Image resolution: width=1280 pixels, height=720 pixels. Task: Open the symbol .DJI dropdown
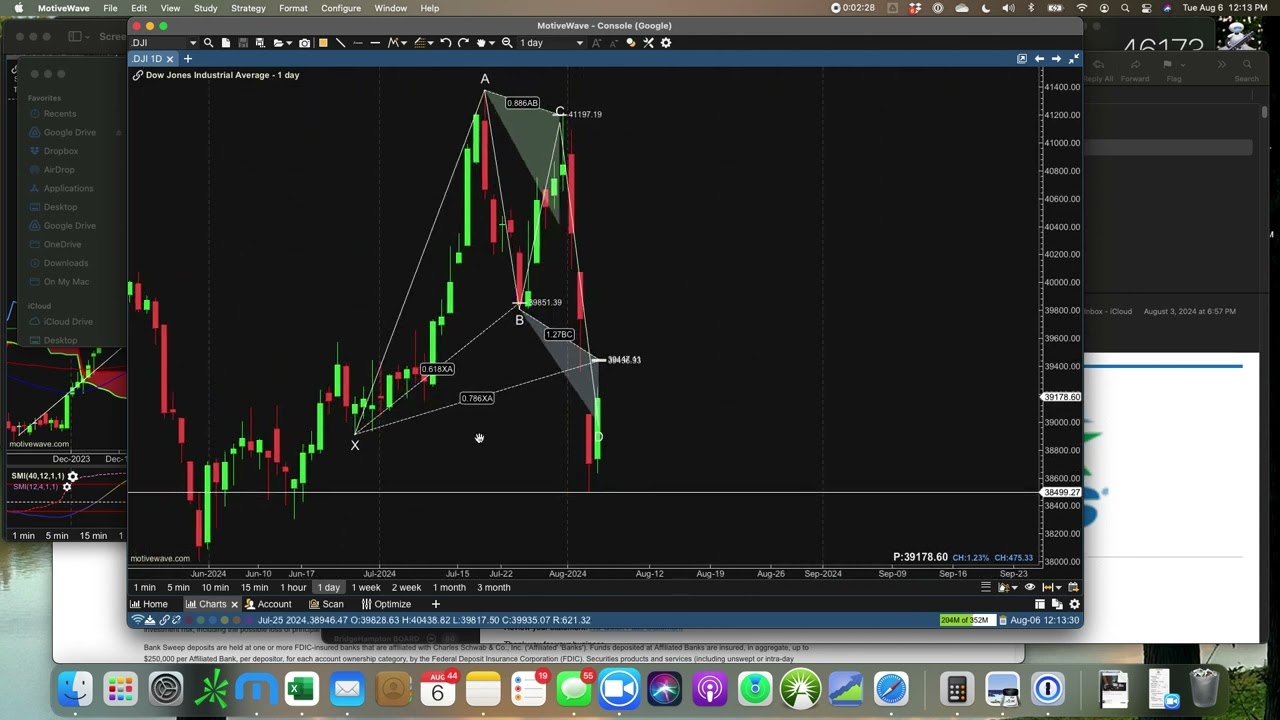(x=194, y=43)
